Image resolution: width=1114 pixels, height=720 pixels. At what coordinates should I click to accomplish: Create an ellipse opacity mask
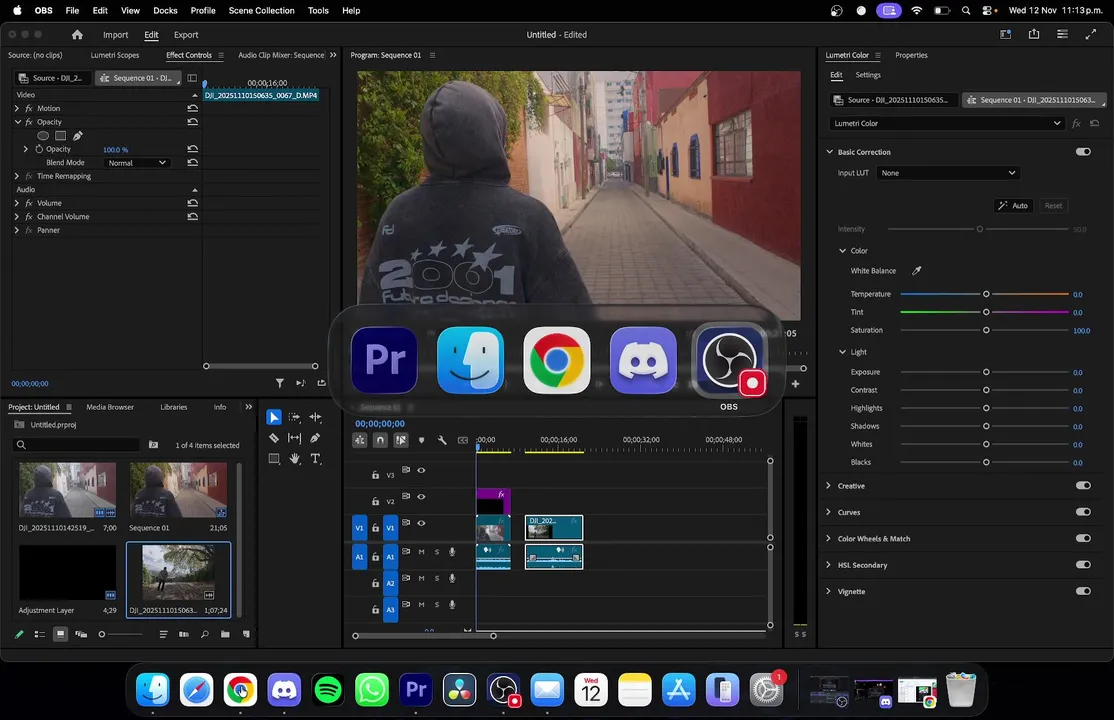click(43, 135)
